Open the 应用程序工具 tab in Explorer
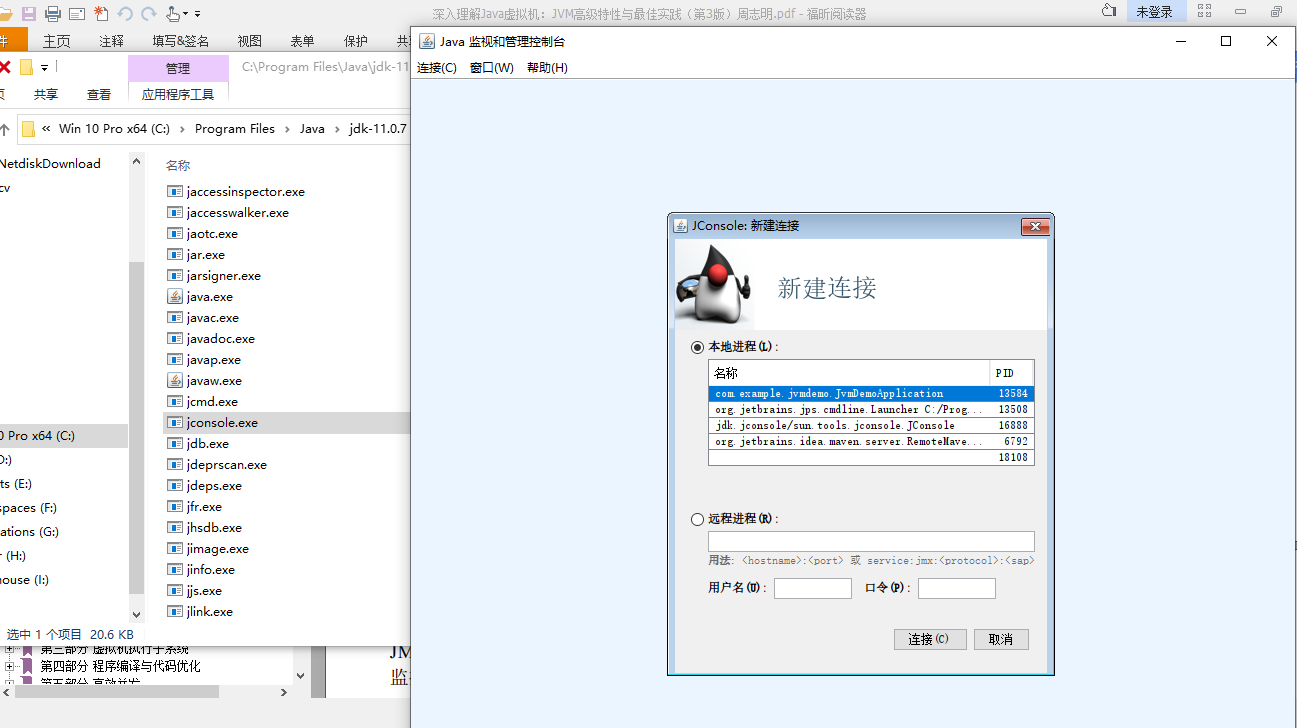Viewport: 1297px width, 728px height. (178, 94)
